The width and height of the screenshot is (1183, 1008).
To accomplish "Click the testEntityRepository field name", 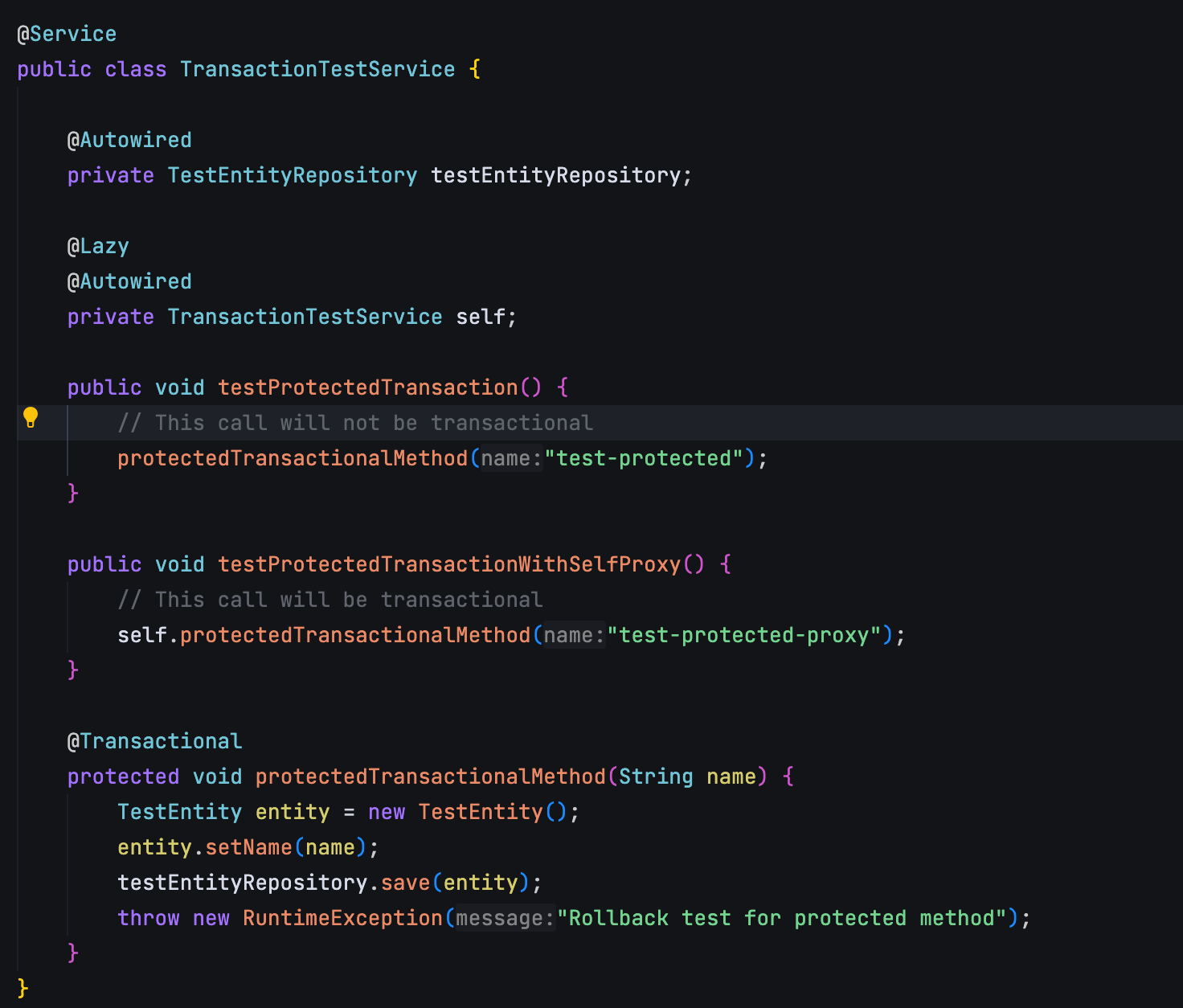I will coord(556,175).
